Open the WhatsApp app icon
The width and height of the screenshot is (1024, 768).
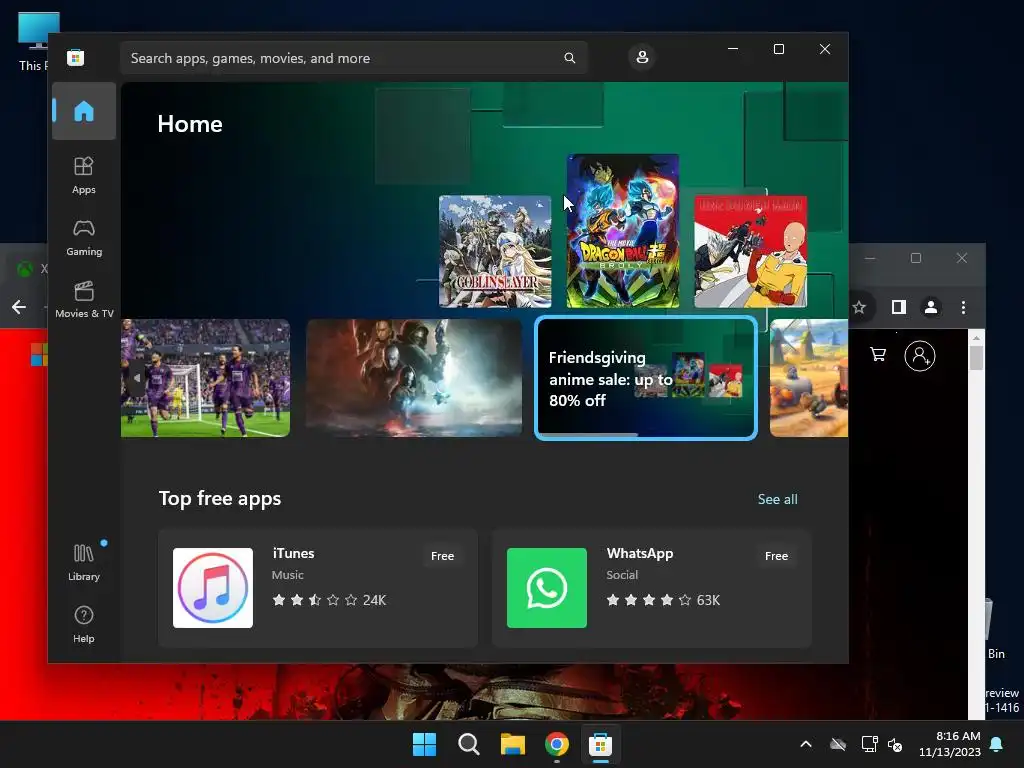pos(547,588)
